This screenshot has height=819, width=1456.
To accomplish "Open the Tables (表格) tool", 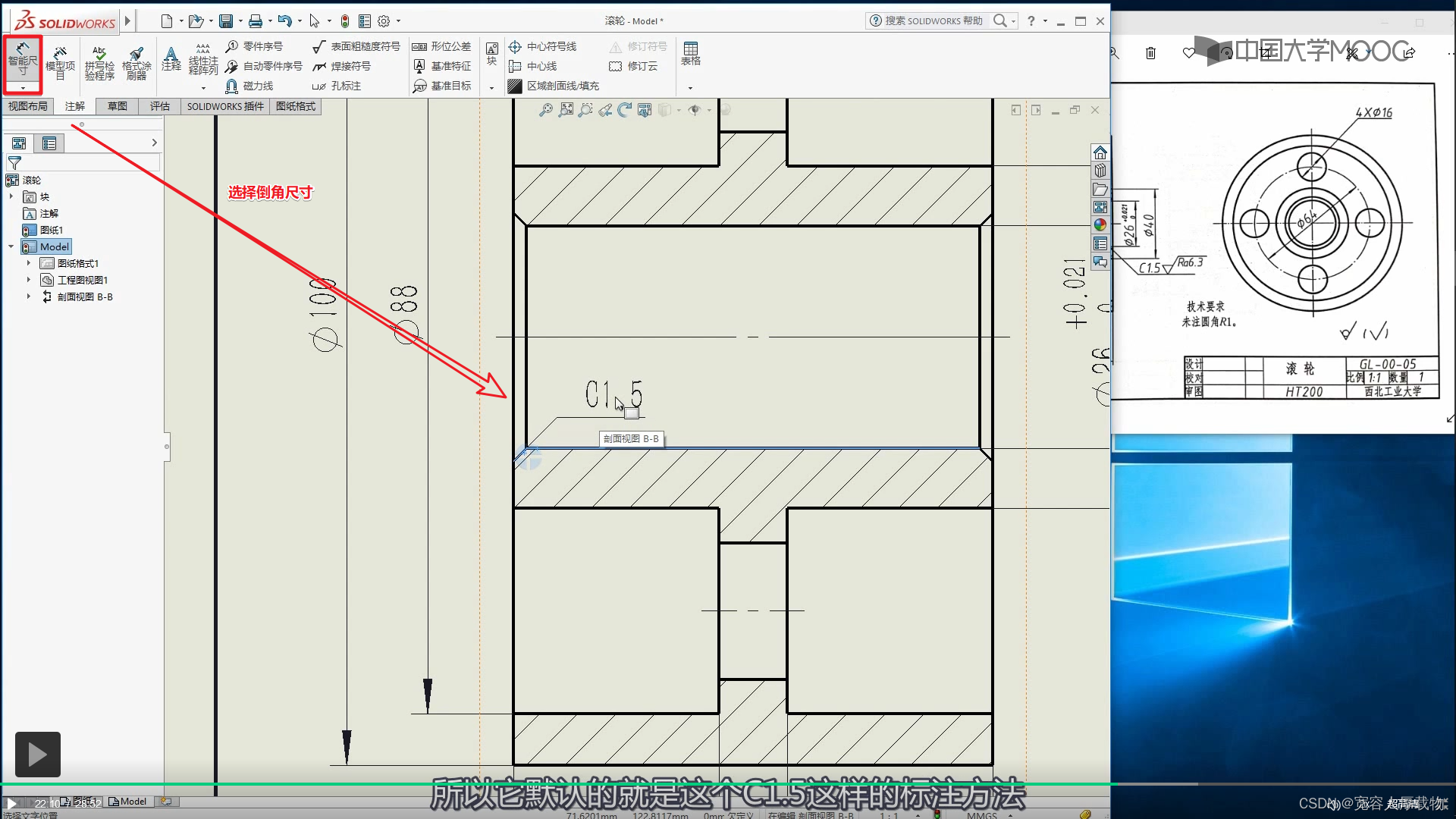I will pyautogui.click(x=690, y=53).
